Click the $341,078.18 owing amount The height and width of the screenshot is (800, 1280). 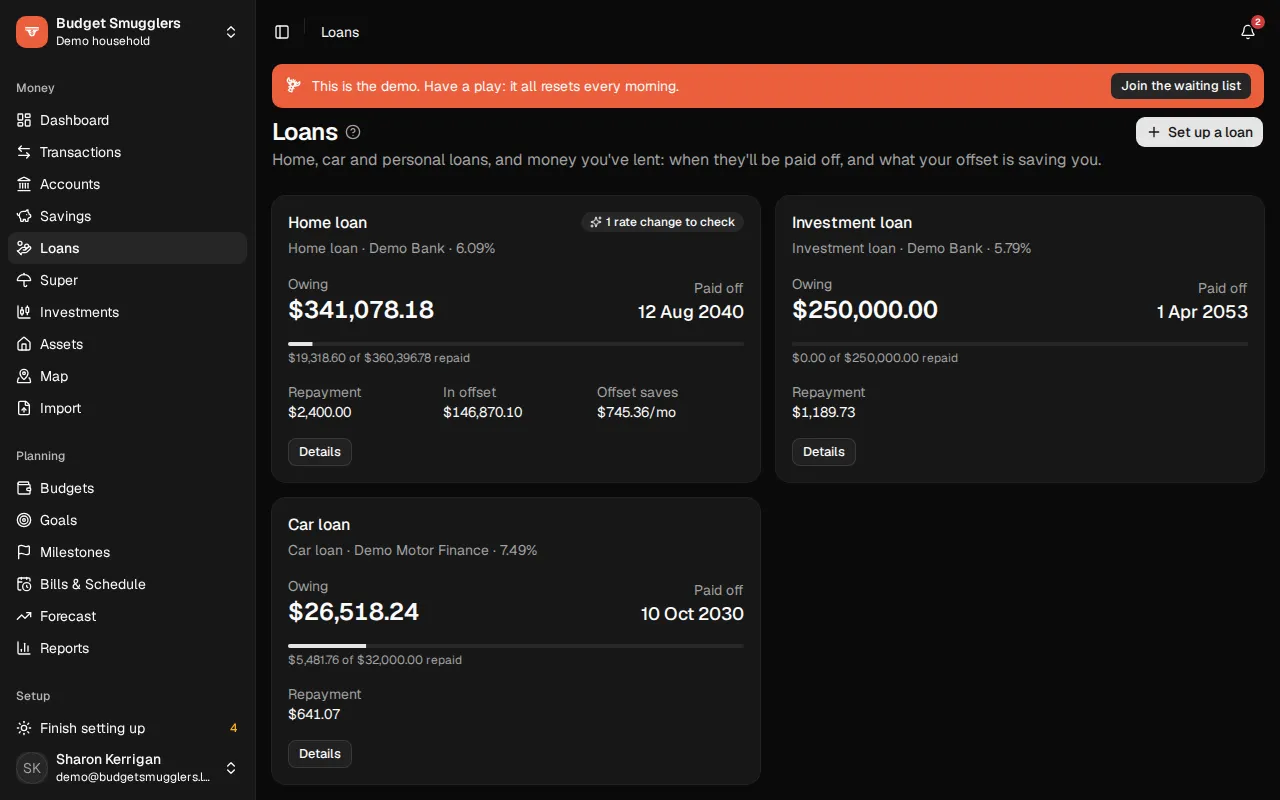361,310
